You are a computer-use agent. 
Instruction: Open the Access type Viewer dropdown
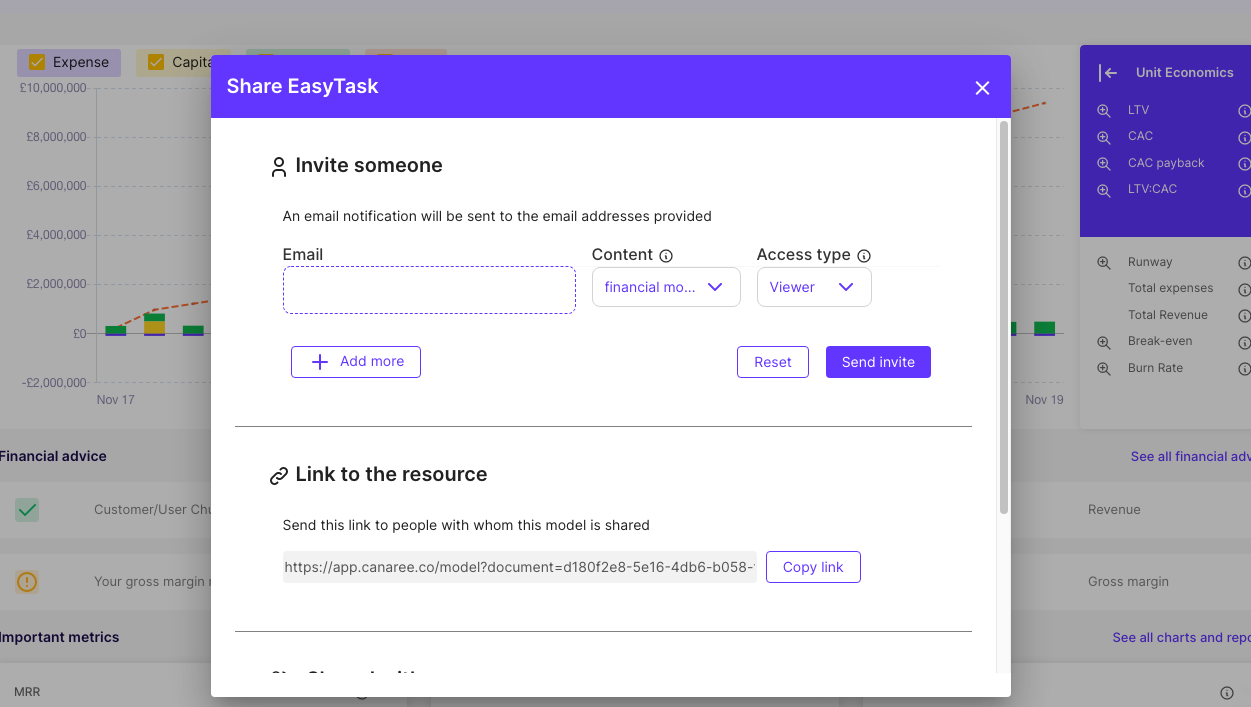click(814, 287)
